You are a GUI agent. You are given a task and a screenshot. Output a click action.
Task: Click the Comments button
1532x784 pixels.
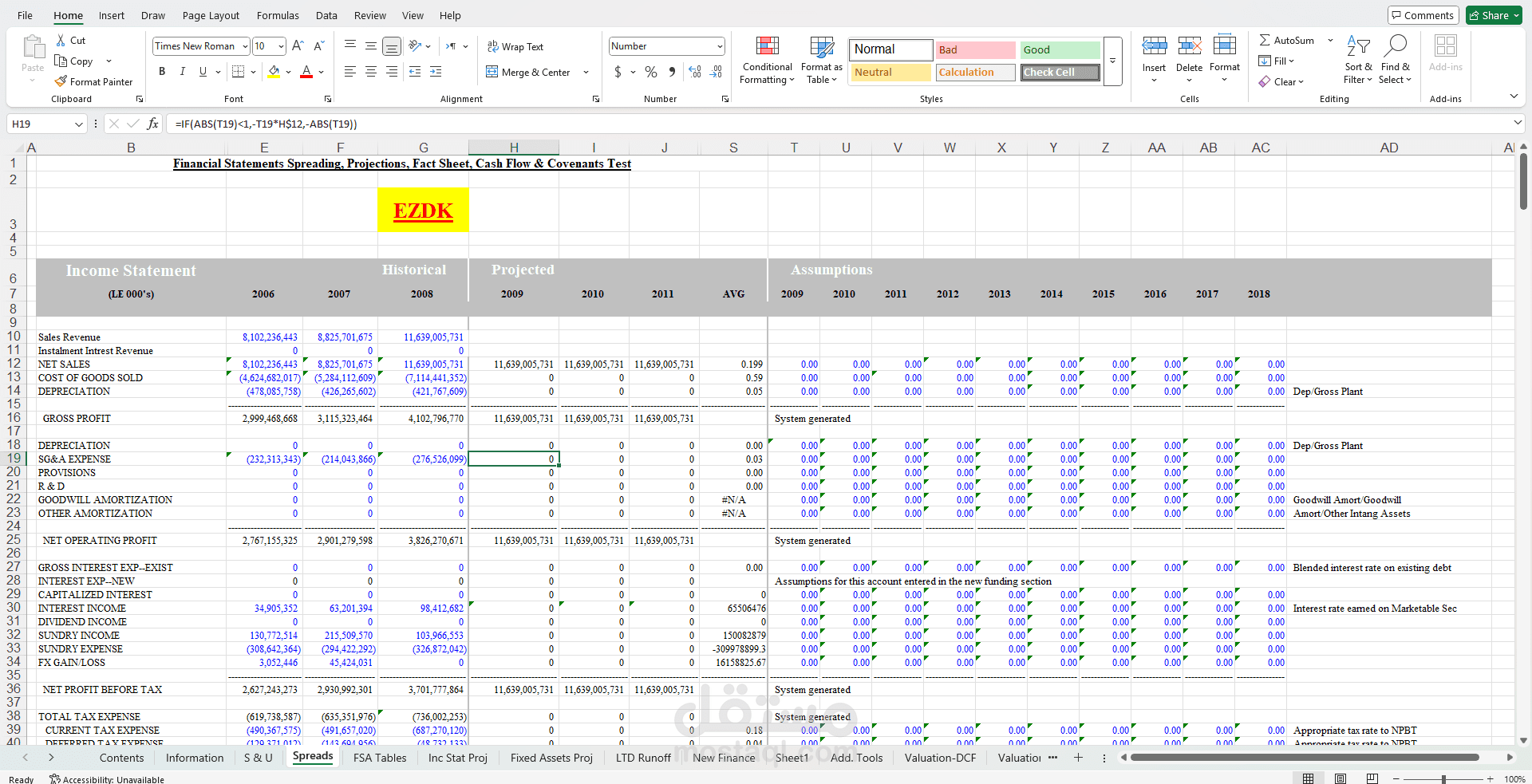1423,15
